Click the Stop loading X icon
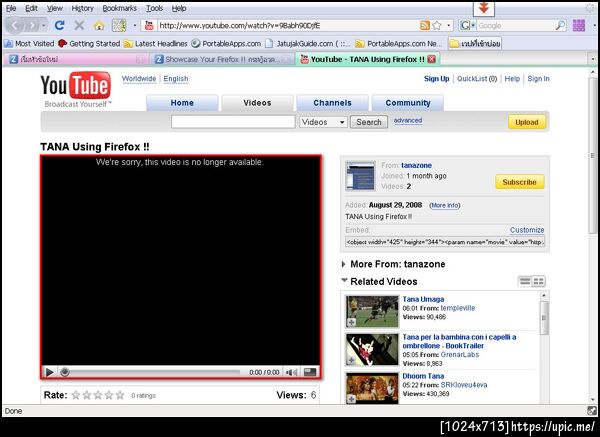 tap(79, 26)
